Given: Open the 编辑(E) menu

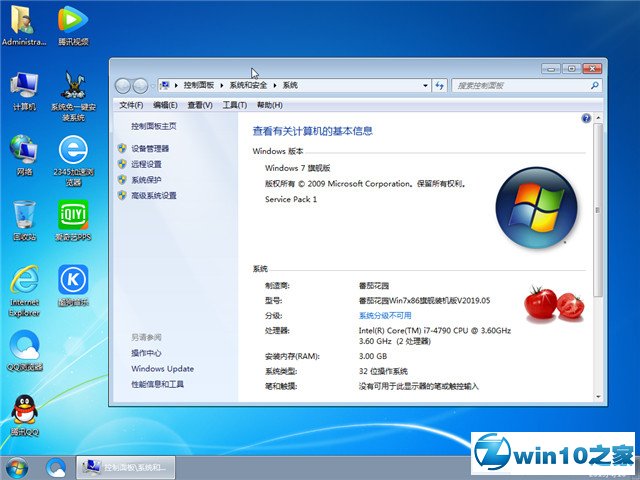Looking at the screenshot, I should tap(165, 105).
